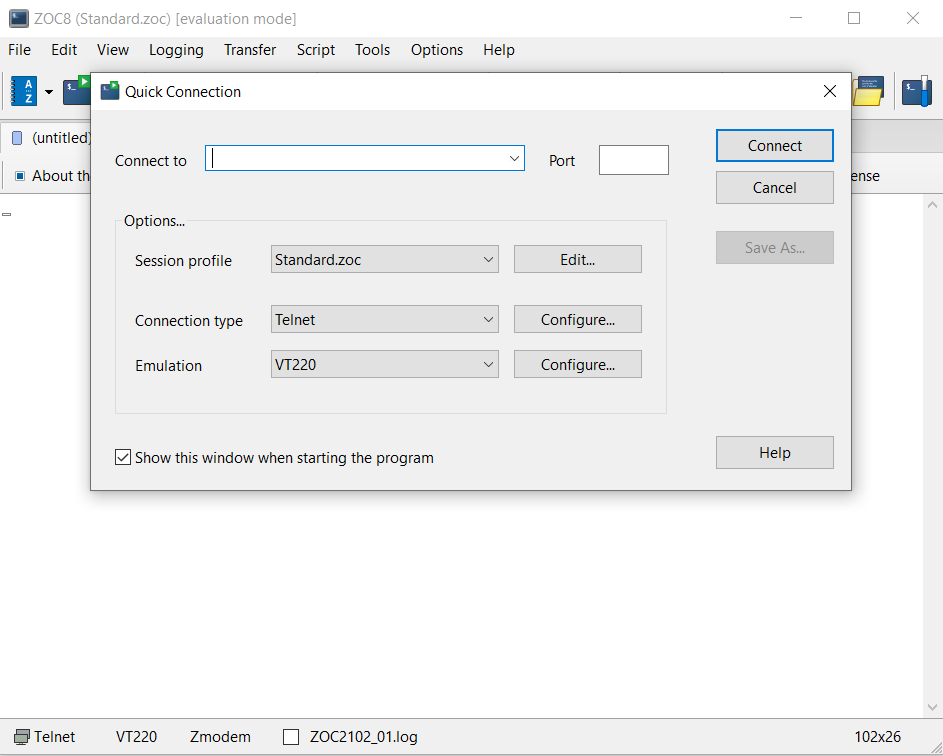Close the Quick Connection dialog
Screen dimensions: 943x756
pos(829,91)
